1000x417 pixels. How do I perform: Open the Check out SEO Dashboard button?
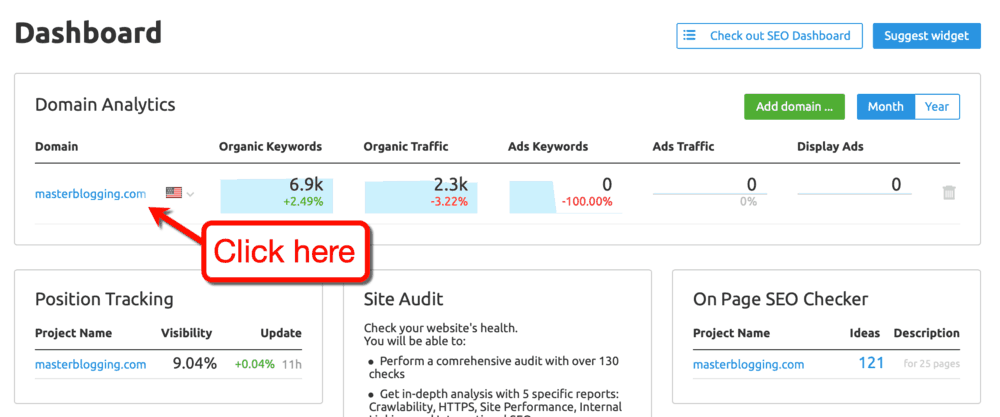click(769, 36)
